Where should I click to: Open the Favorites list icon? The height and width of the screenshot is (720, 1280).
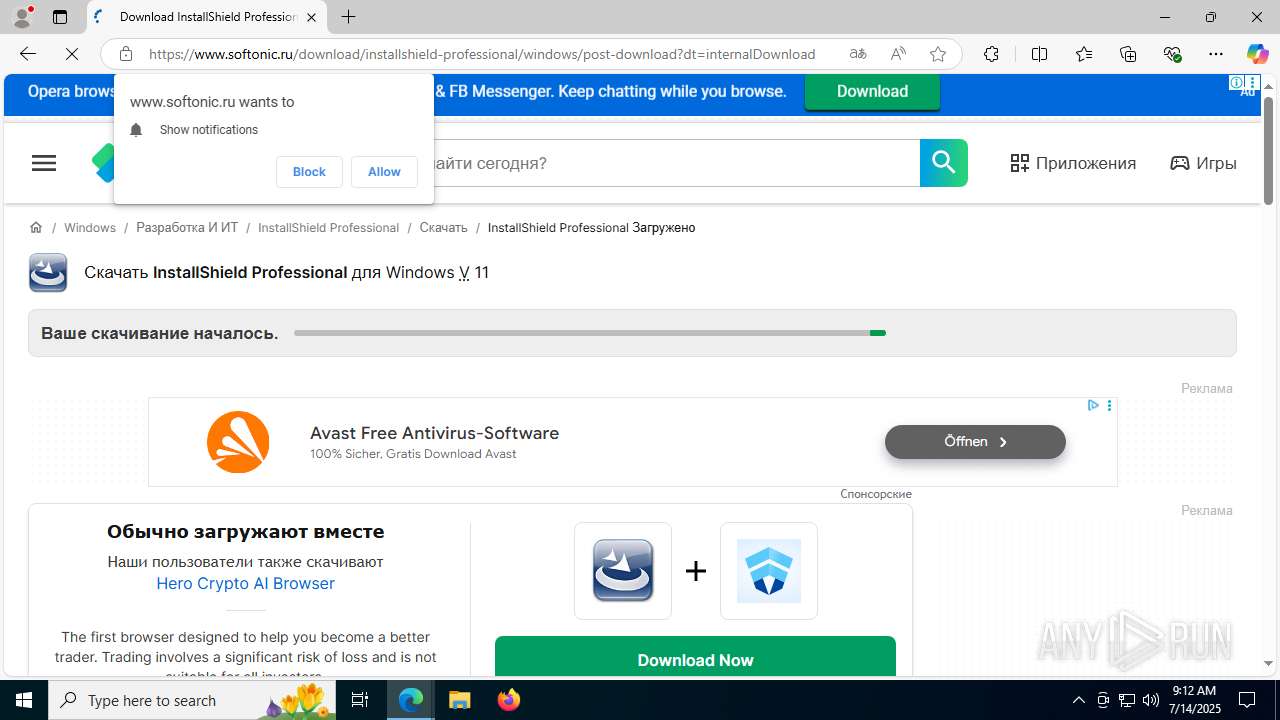pyautogui.click(x=1084, y=54)
